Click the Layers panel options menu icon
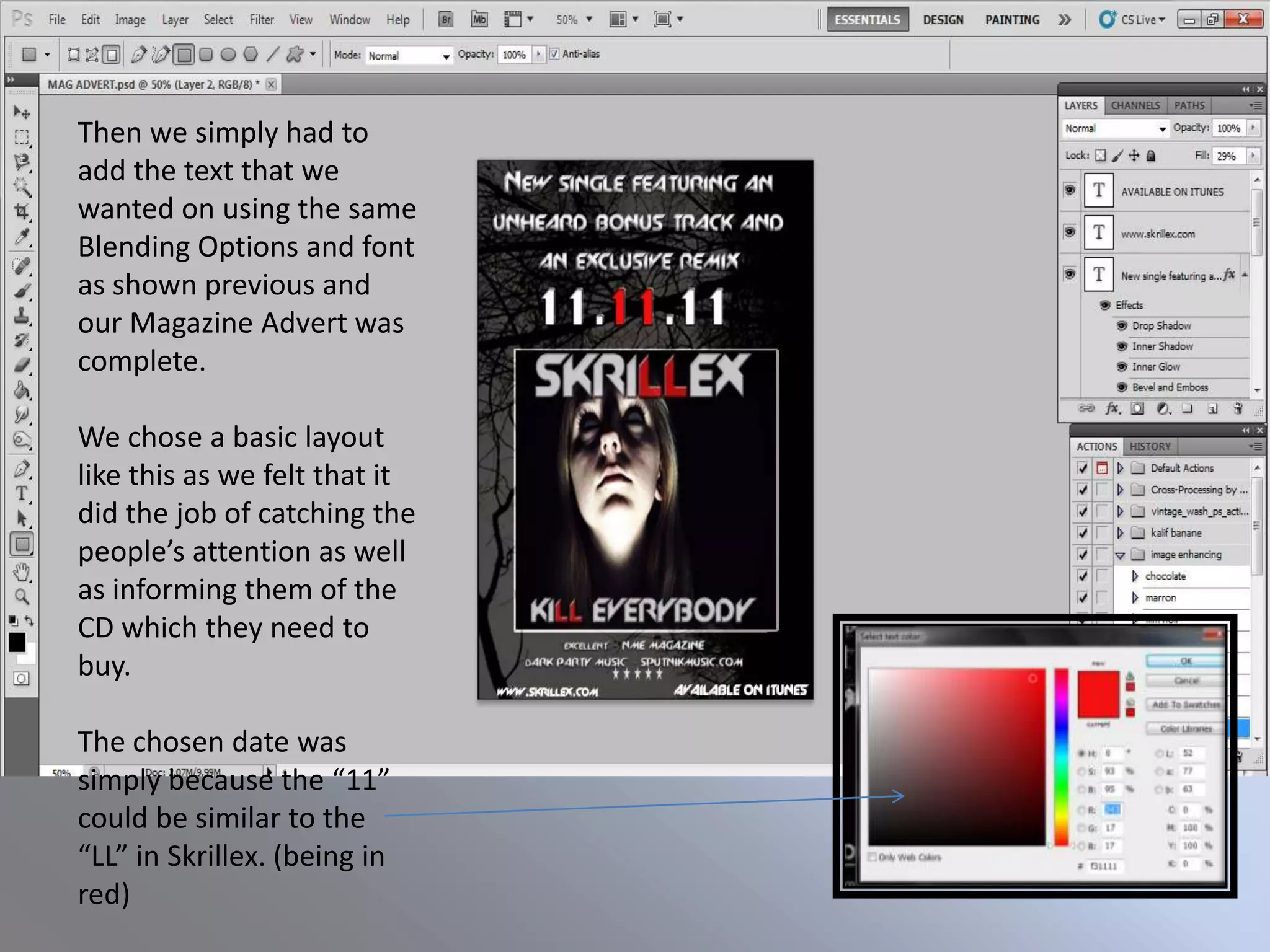 [x=1256, y=105]
